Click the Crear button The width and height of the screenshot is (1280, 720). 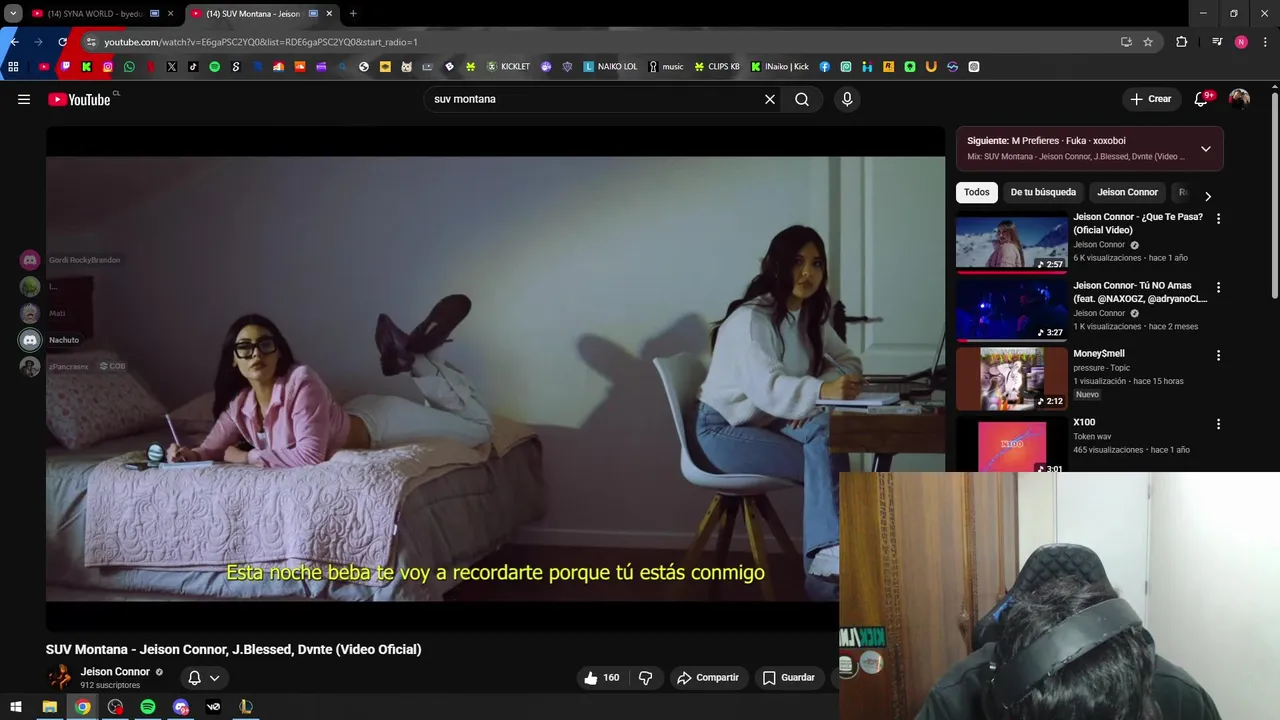[x=1151, y=99]
